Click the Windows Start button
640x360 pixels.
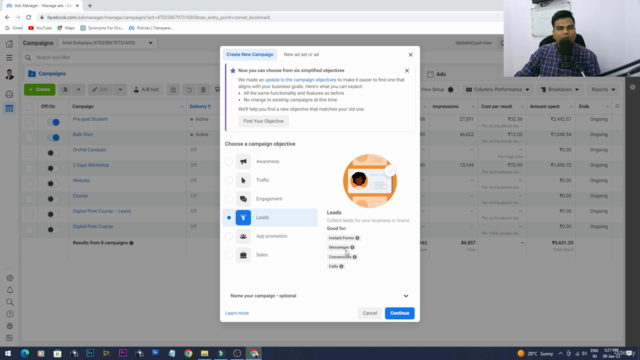click(x=8, y=353)
